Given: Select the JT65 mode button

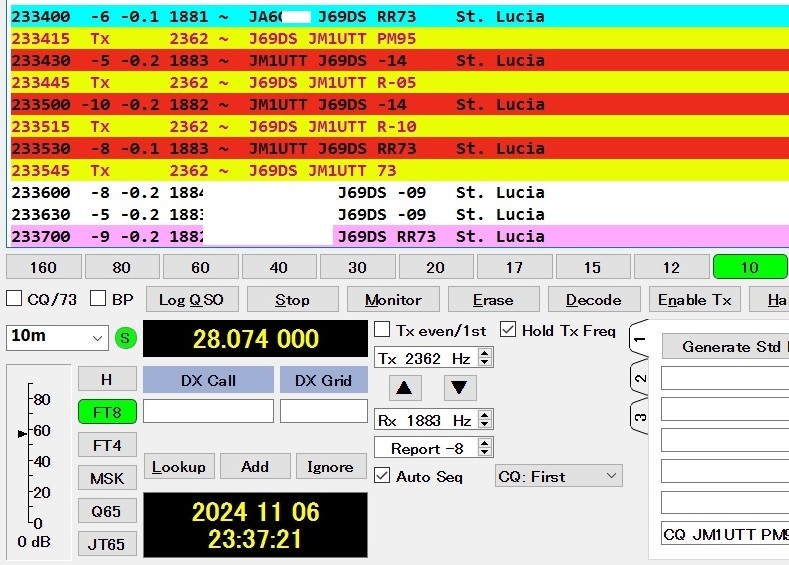Looking at the screenshot, I should (107, 544).
